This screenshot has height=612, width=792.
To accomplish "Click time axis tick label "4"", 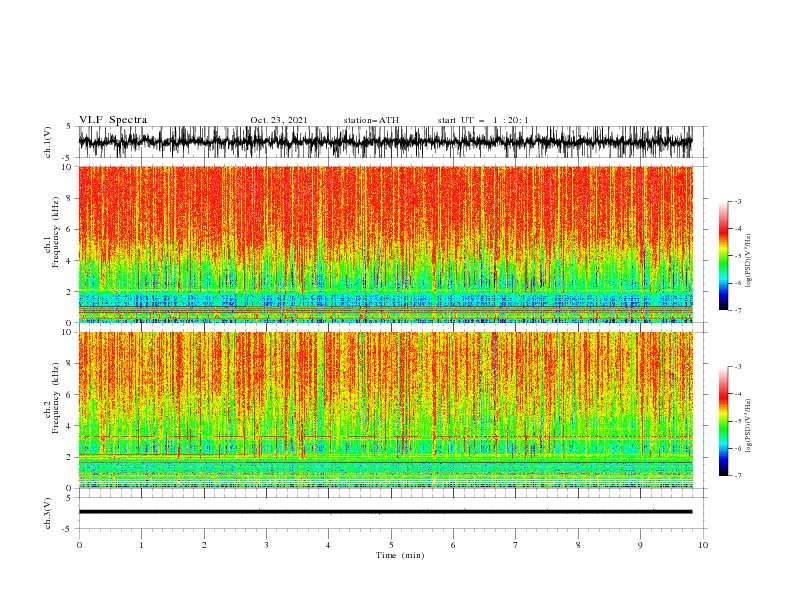I will [328, 545].
